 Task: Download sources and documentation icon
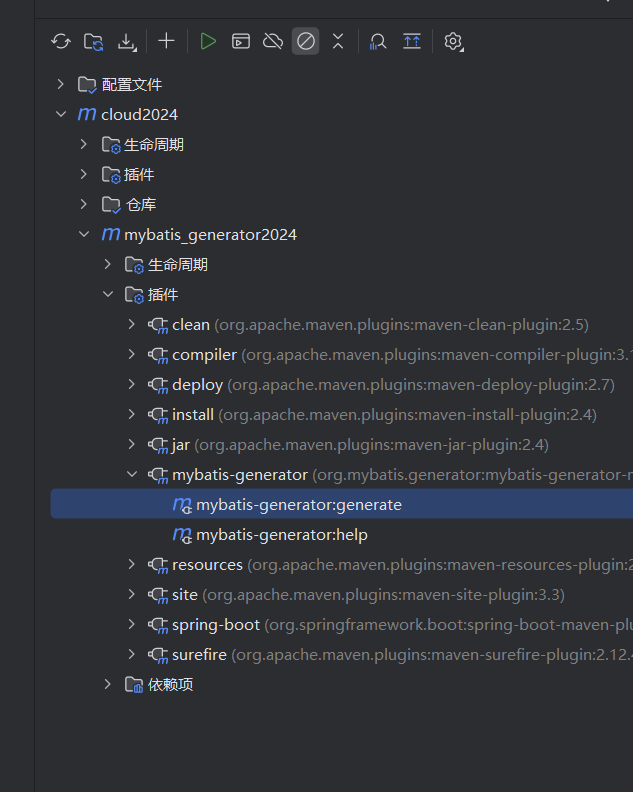pos(127,41)
